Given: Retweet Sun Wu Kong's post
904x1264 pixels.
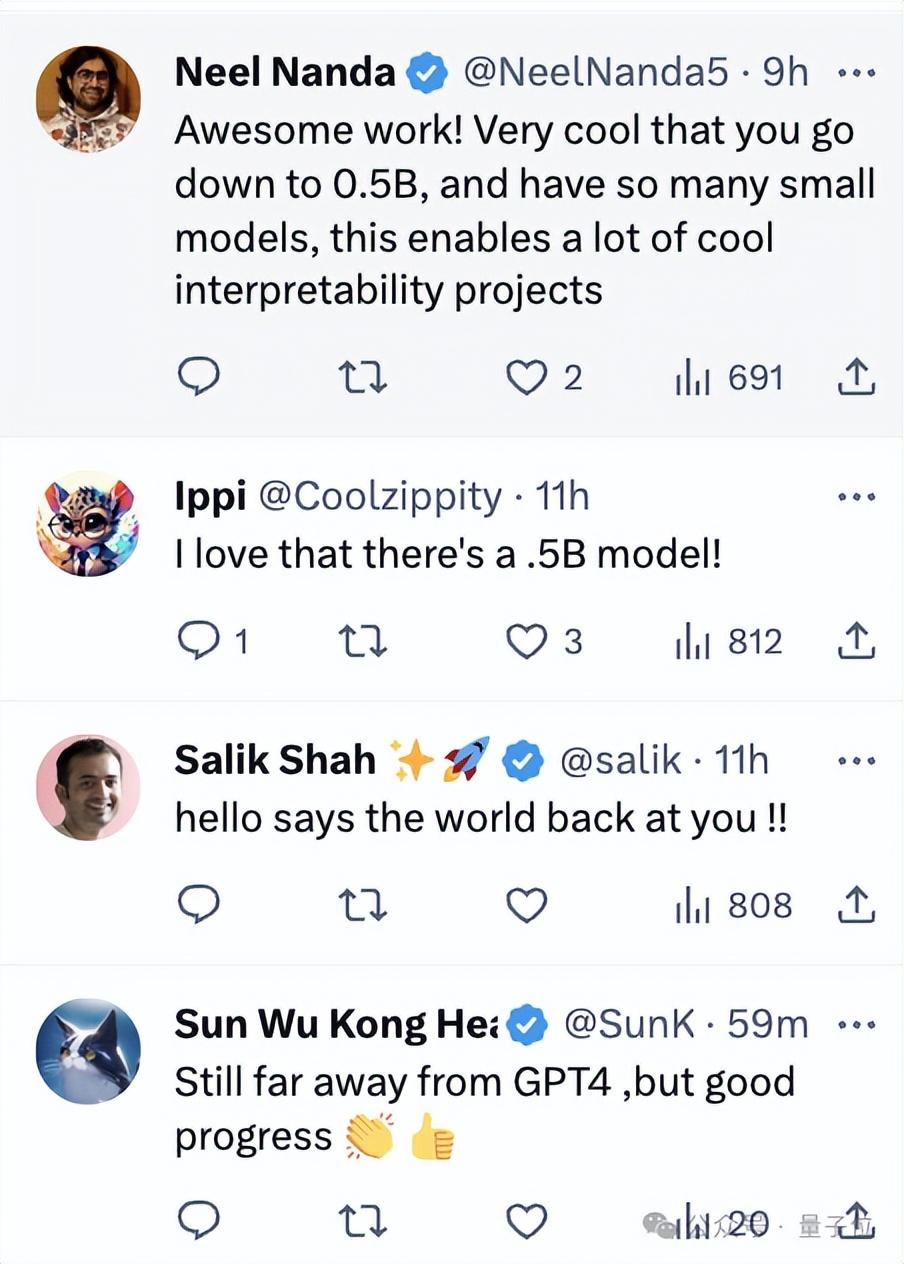Looking at the screenshot, I should [363, 1221].
